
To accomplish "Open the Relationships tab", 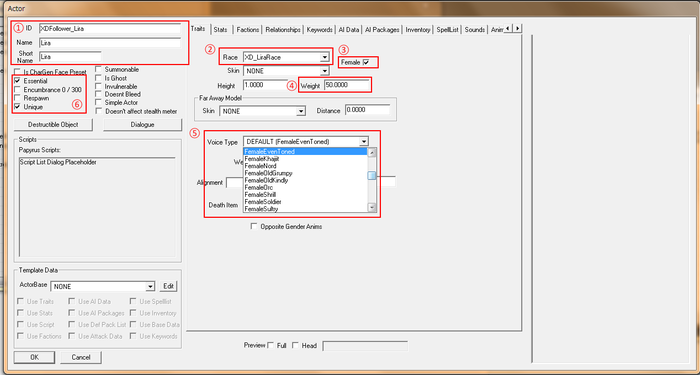I will point(283,29).
